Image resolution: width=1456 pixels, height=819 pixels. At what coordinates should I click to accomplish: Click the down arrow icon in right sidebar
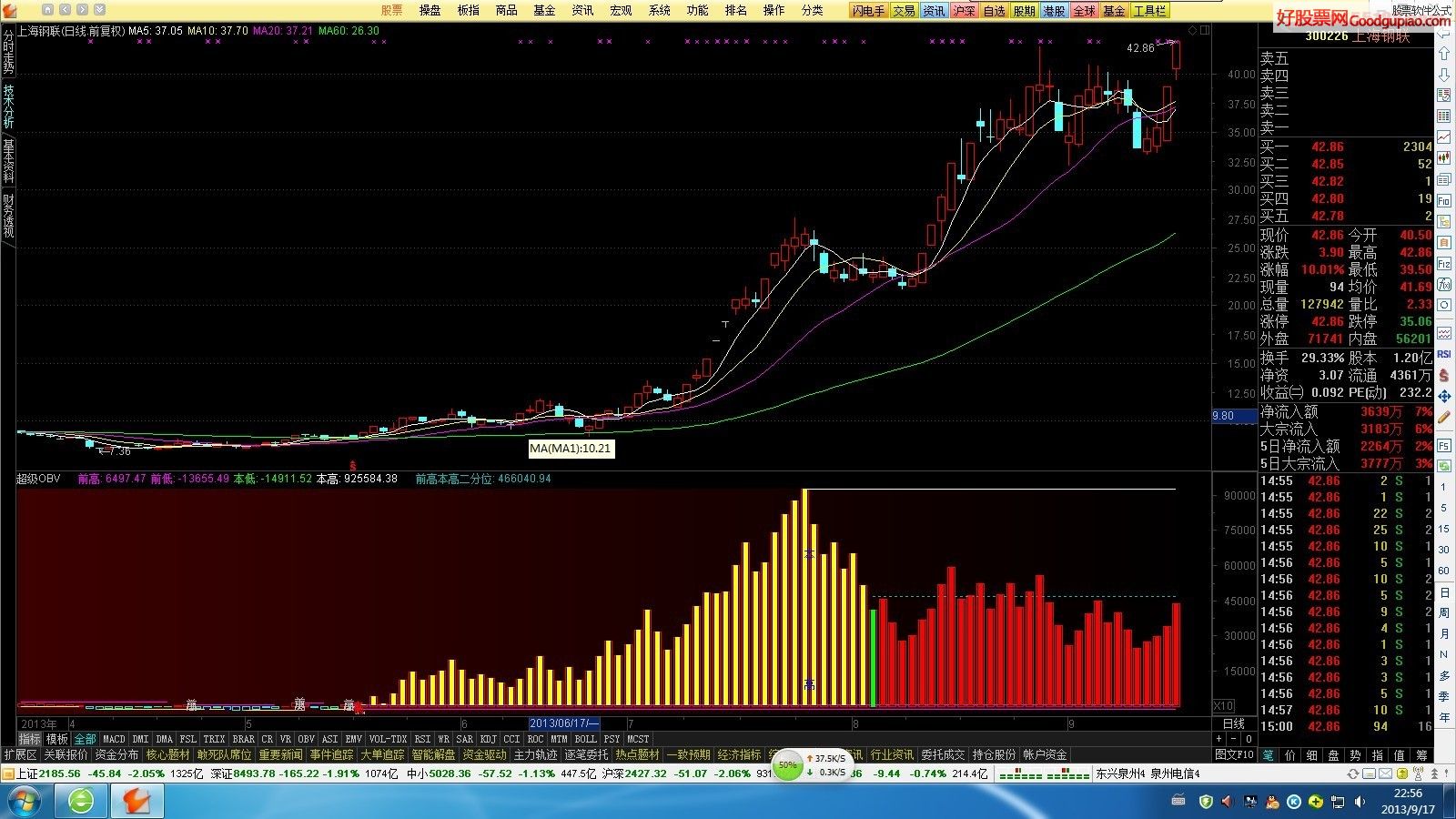coord(1444,74)
